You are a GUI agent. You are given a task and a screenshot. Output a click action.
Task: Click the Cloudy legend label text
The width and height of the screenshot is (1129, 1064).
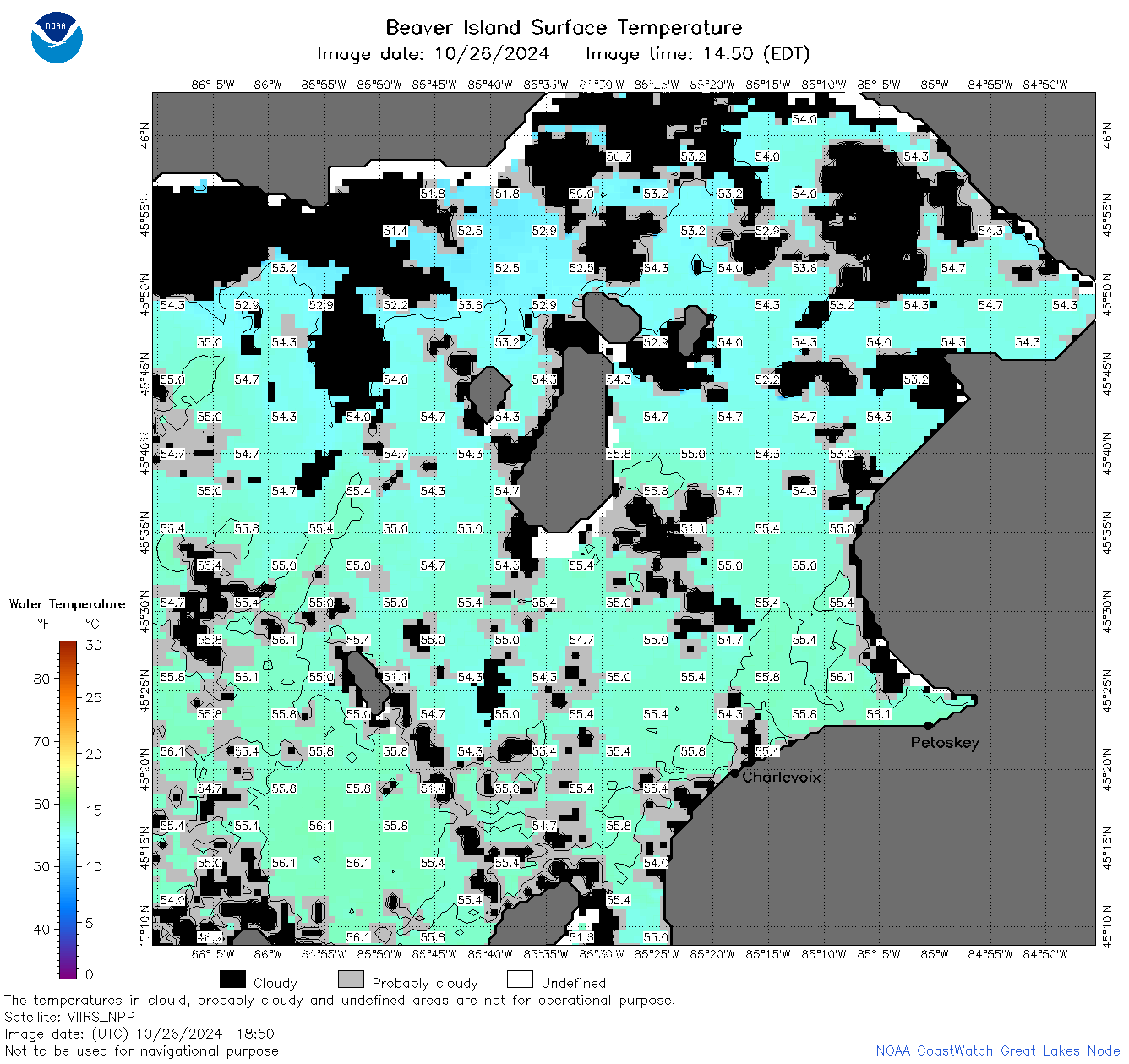(275, 983)
